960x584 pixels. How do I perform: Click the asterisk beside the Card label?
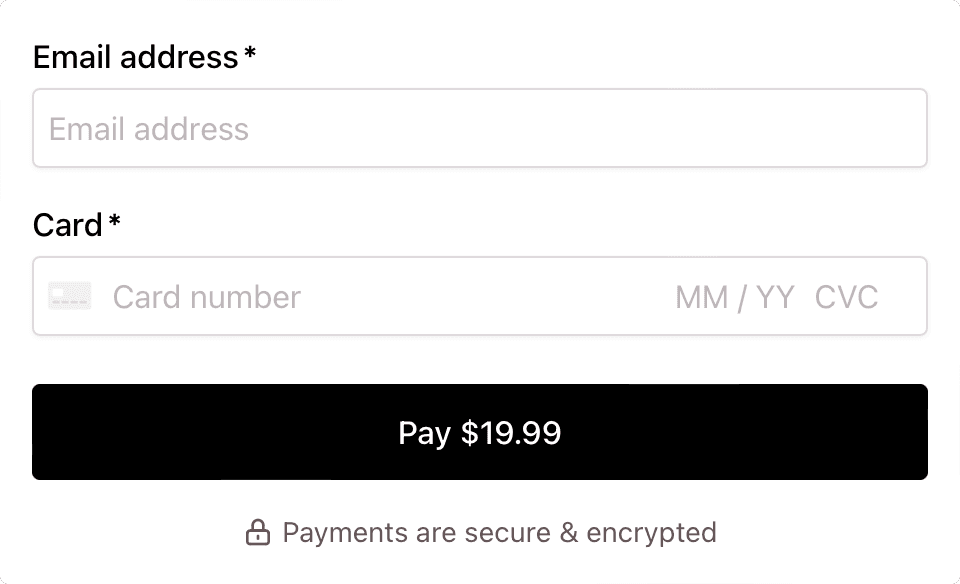[x=115, y=222]
